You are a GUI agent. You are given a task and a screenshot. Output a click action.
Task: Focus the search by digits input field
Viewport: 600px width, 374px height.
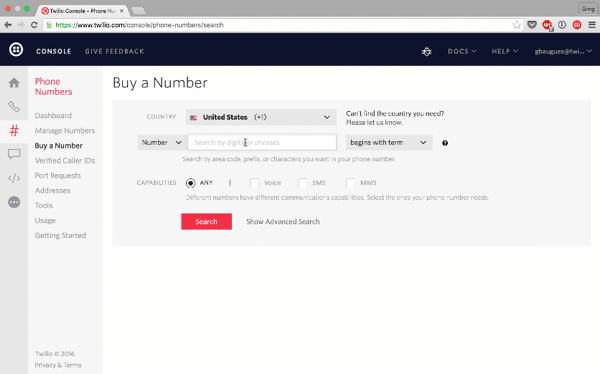pyautogui.click(x=262, y=142)
